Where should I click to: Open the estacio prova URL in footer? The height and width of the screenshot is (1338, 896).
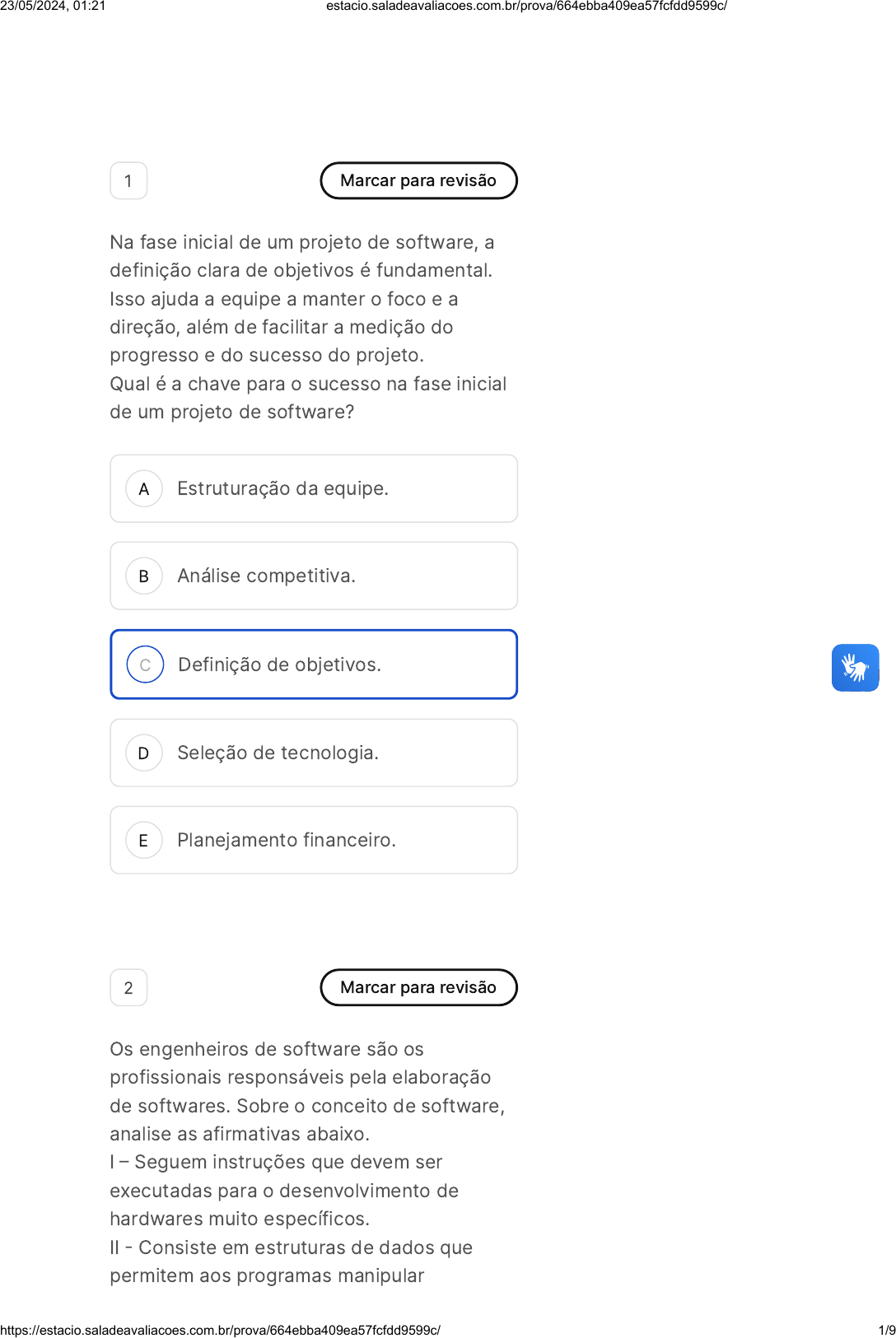pyautogui.click(x=220, y=1330)
